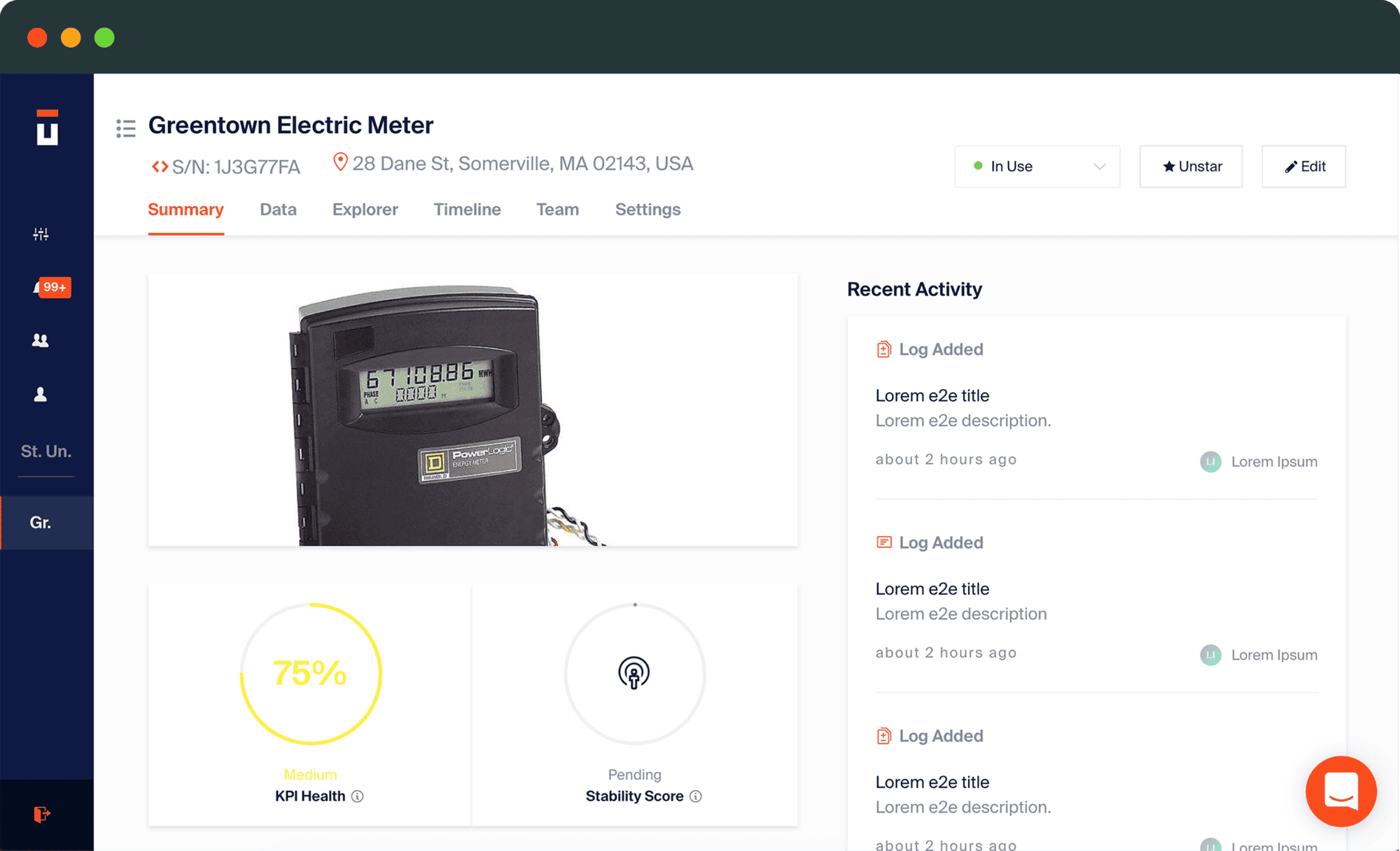Select the St. Un. sidebar item
1400x851 pixels.
coord(46,451)
